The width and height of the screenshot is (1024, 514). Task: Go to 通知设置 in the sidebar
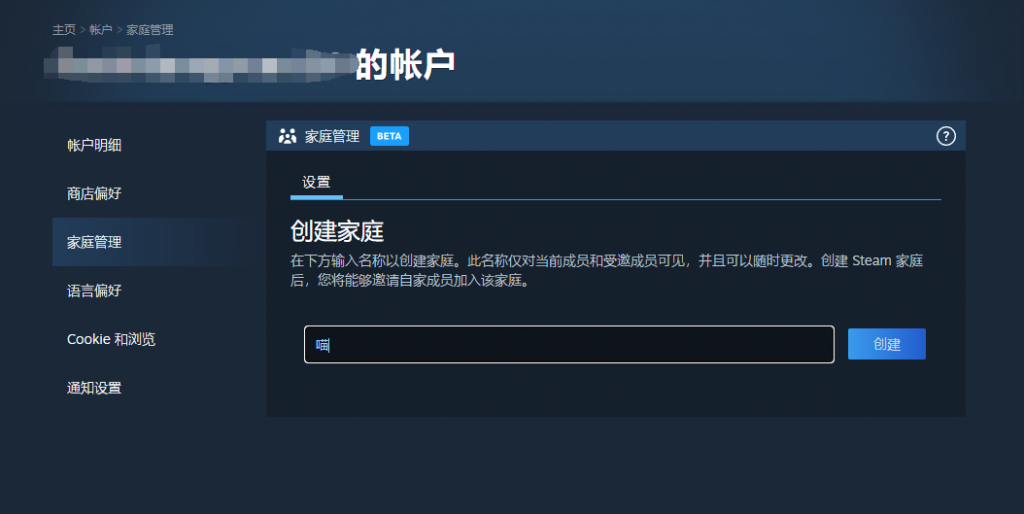[94, 388]
